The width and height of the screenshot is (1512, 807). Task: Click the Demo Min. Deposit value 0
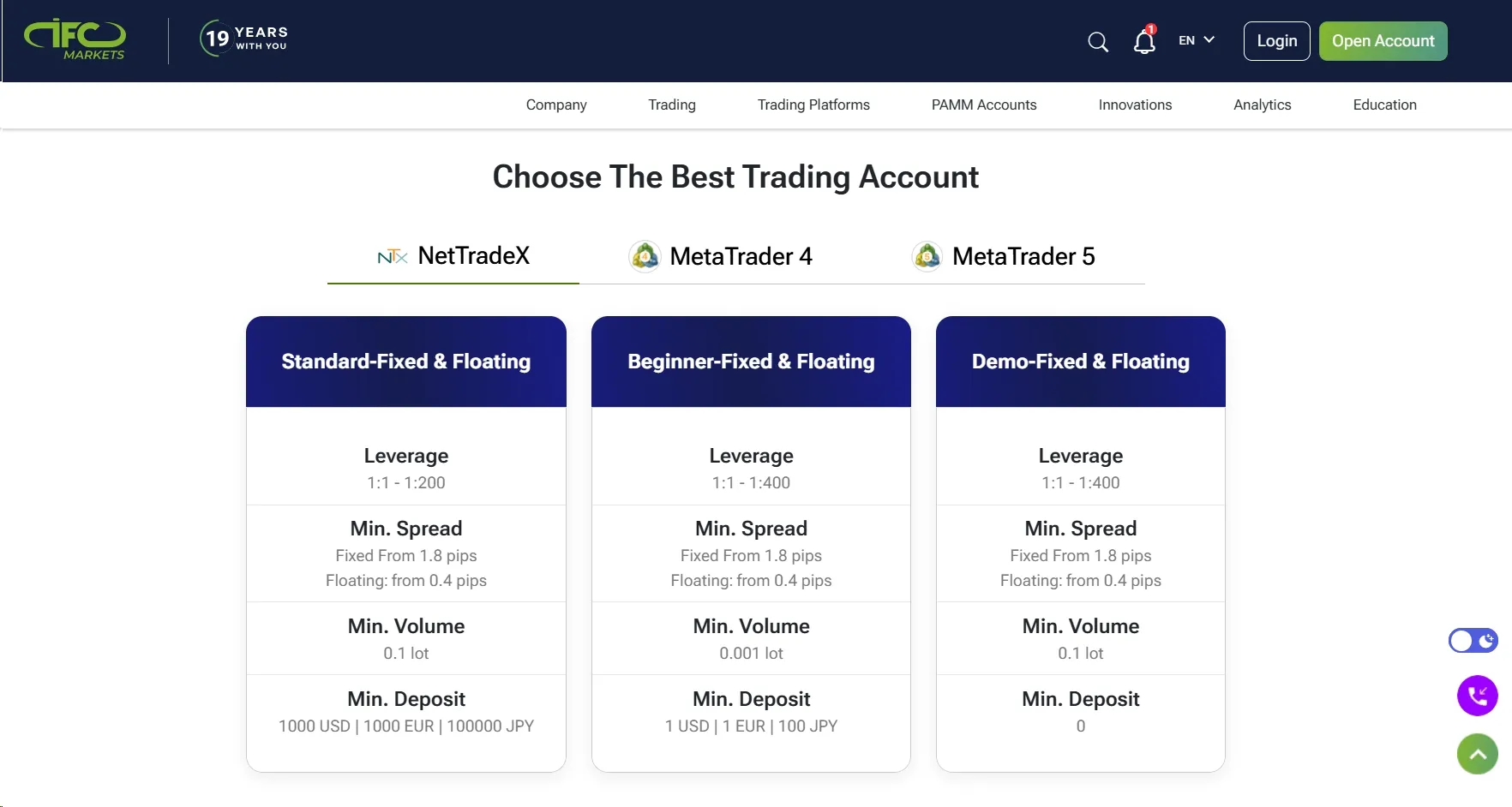pos(1081,726)
